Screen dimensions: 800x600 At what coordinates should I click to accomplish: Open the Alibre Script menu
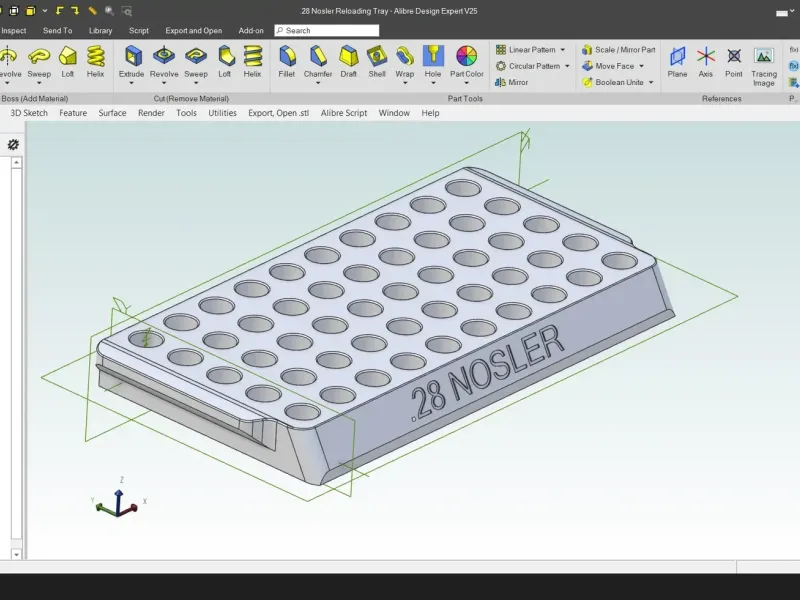[x=344, y=113]
